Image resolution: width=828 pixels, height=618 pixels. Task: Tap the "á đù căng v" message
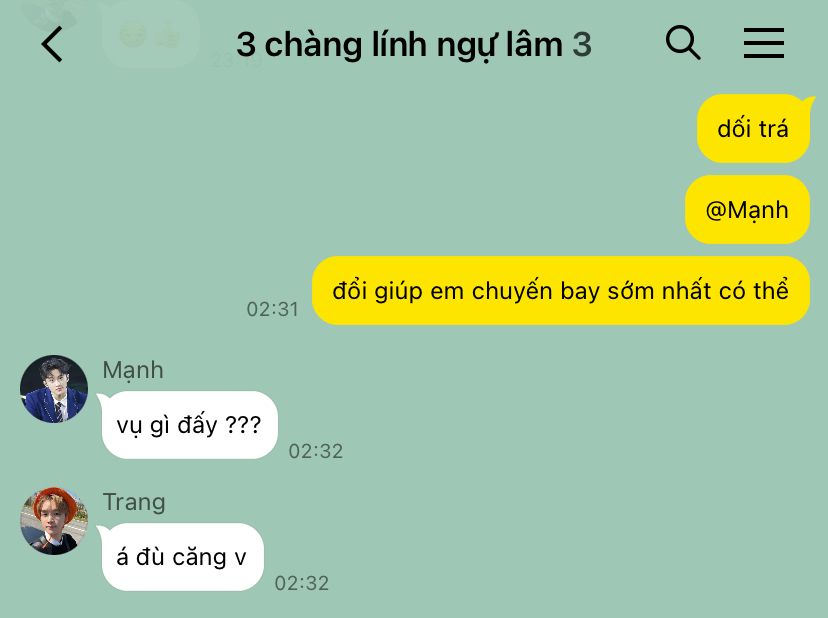click(181, 557)
